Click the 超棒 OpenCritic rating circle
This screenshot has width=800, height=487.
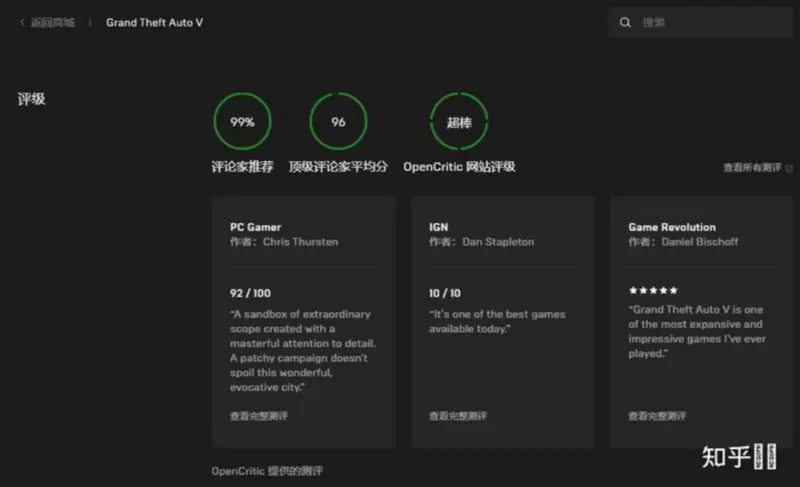[x=459, y=121]
